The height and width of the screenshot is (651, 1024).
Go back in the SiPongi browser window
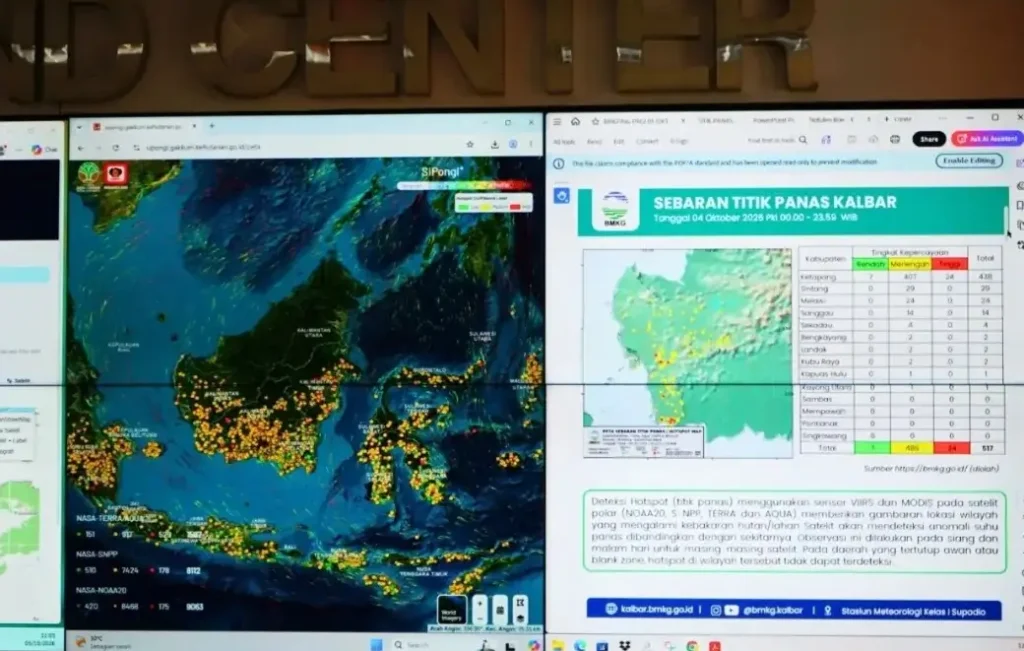point(80,148)
